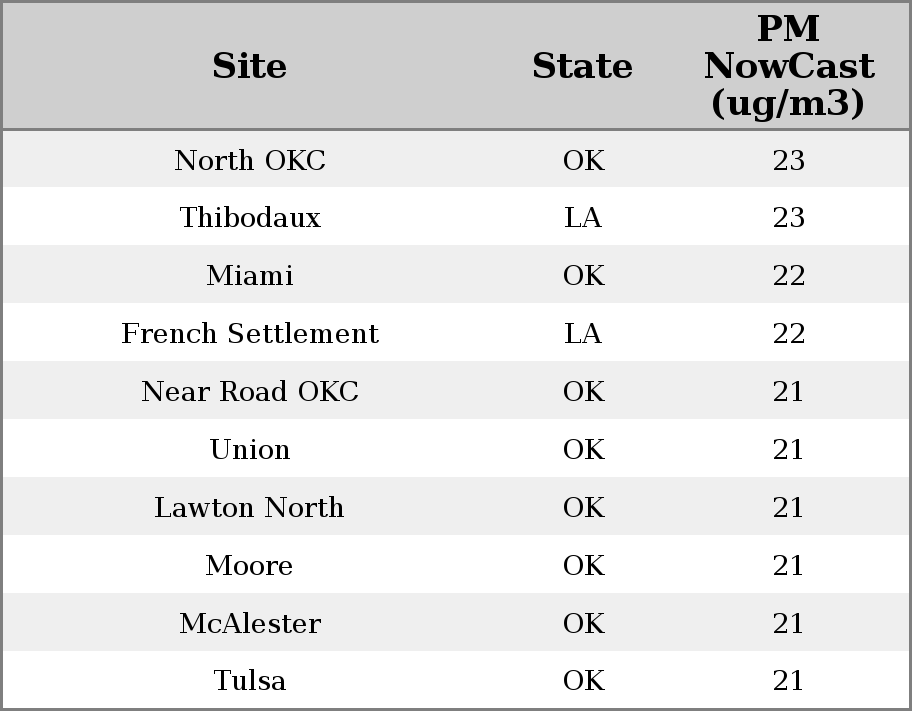Select the Lawton North site cell
Image resolution: width=912 pixels, height=711 pixels.
click(250, 507)
